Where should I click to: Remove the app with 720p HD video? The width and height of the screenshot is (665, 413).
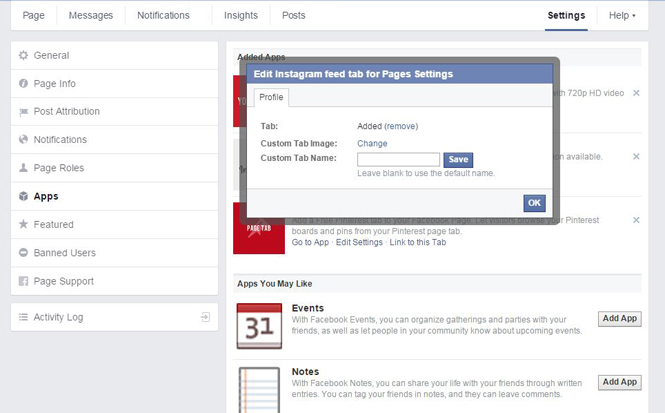coord(636,93)
